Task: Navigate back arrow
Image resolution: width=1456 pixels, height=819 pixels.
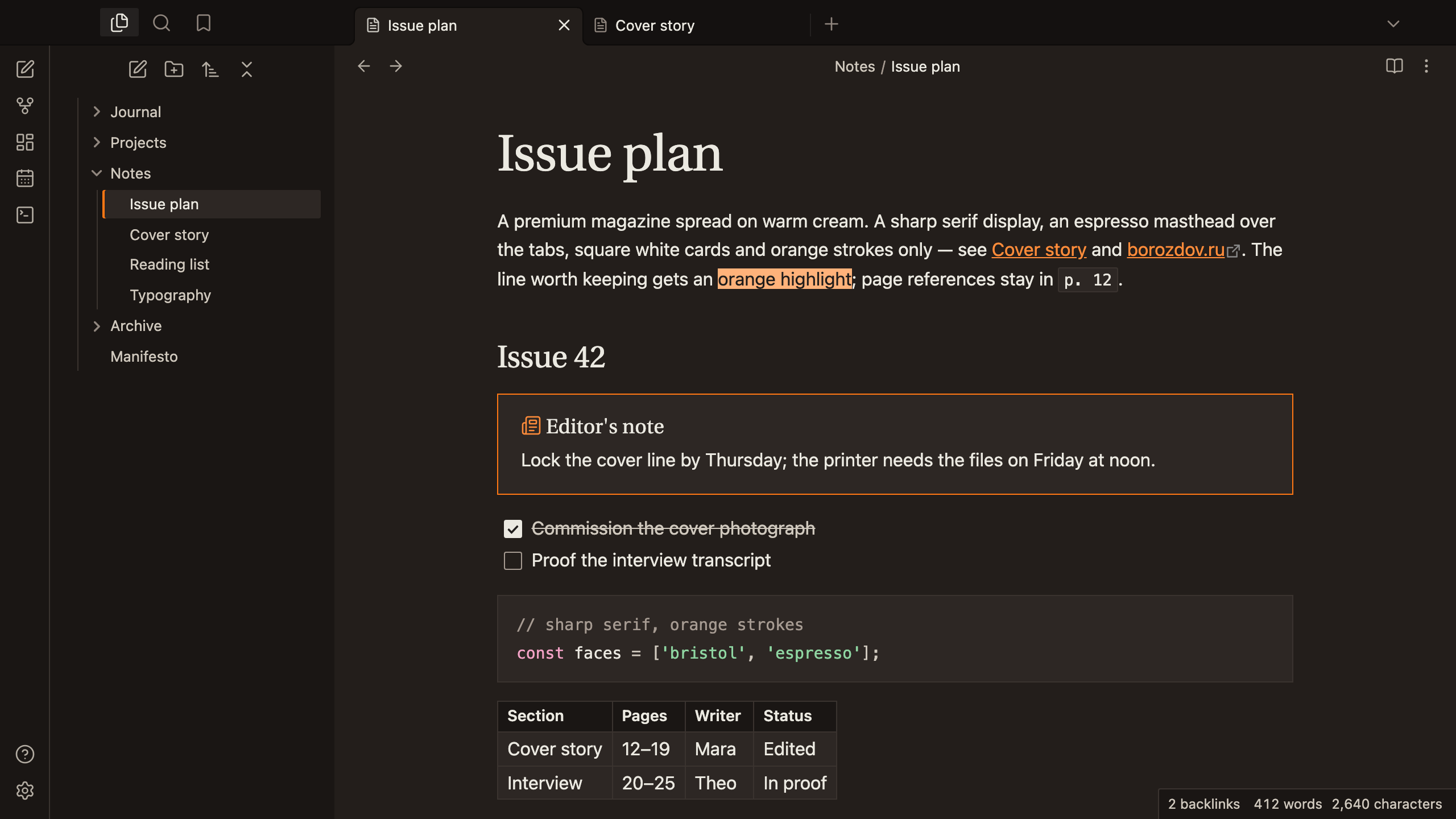Action: (x=364, y=67)
